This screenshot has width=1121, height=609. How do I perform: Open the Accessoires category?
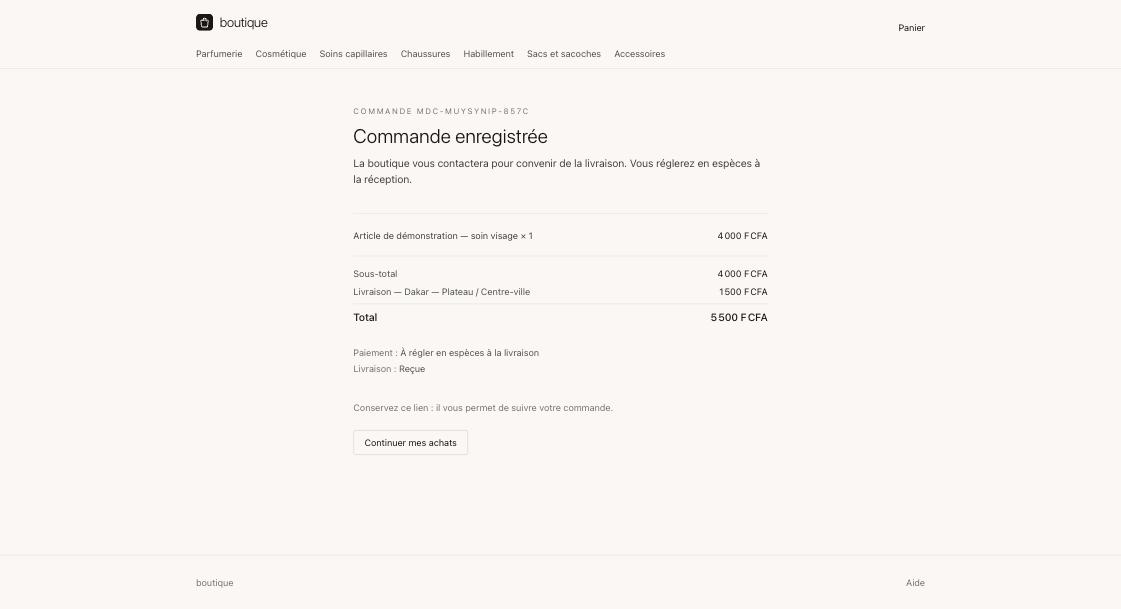point(639,54)
